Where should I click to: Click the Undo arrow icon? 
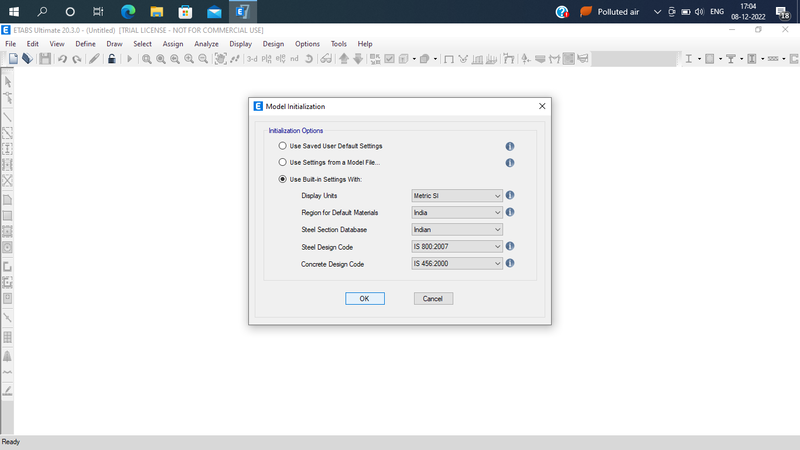coord(62,59)
